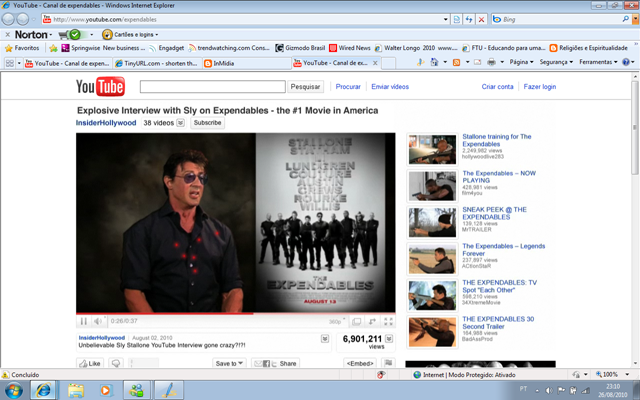The height and width of the screenshot is (400, 640).
Task: Change video quality from 360p
Action: coord(336,322)
